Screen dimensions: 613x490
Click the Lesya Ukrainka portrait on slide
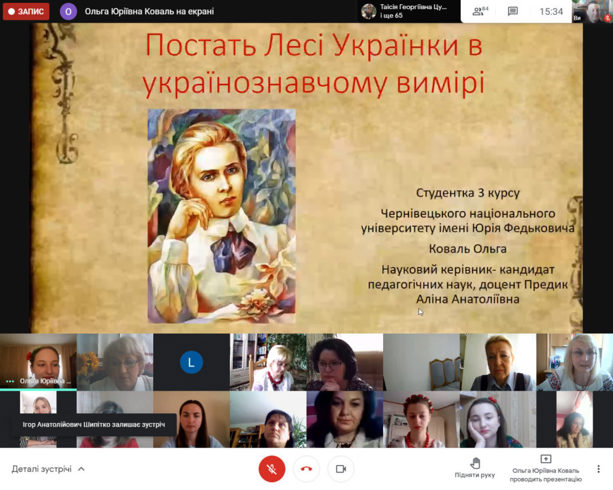point(222,216)
